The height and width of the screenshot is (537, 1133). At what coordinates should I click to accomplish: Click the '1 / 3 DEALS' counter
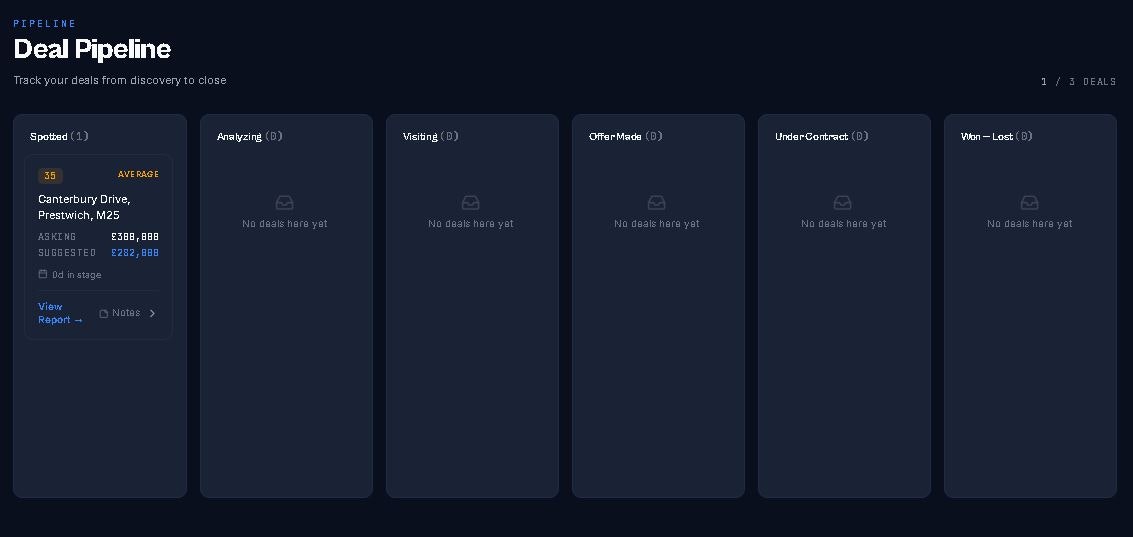(x=1078, y=82)
